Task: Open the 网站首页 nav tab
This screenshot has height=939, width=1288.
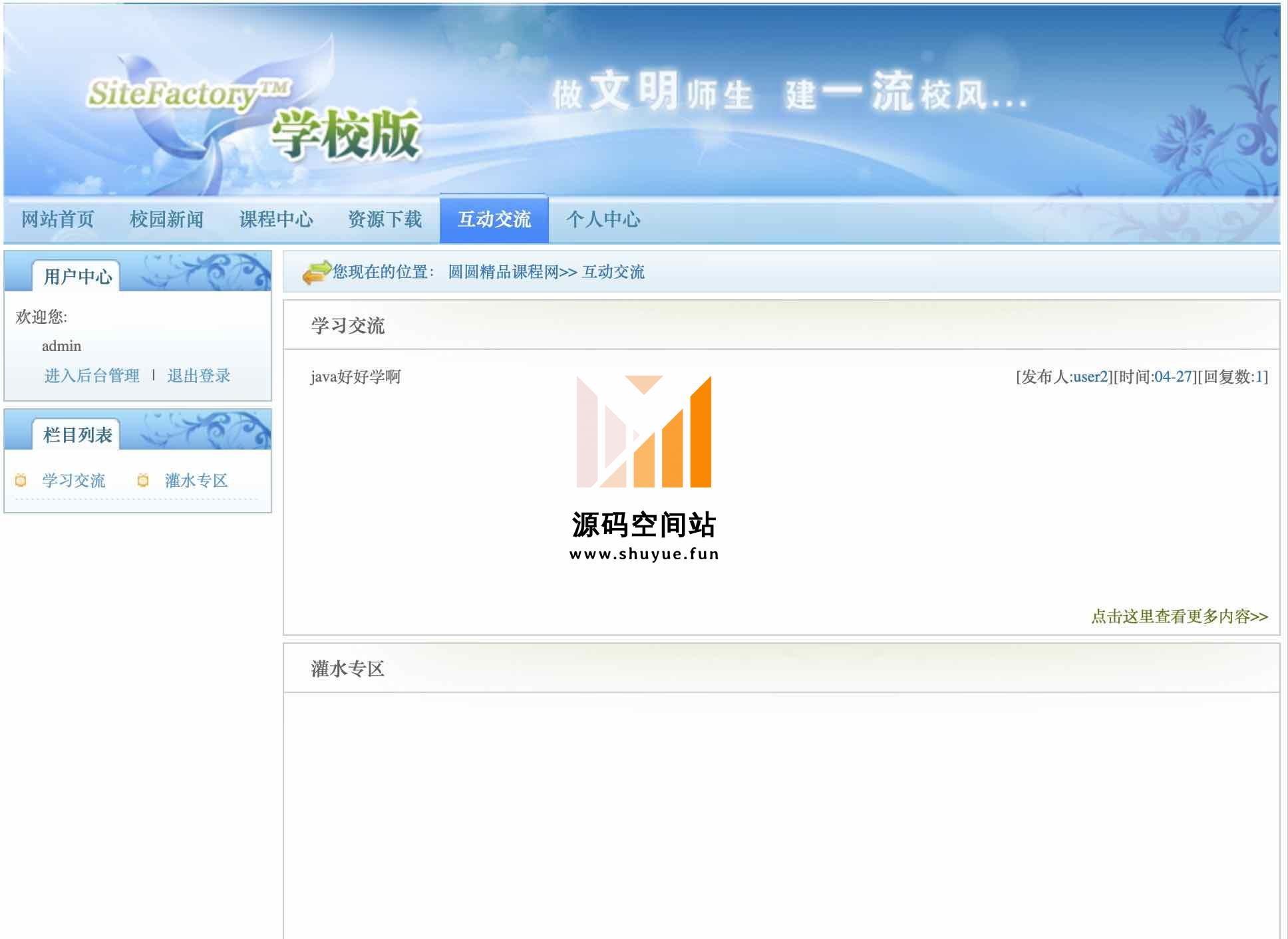Action: point(58,219)
